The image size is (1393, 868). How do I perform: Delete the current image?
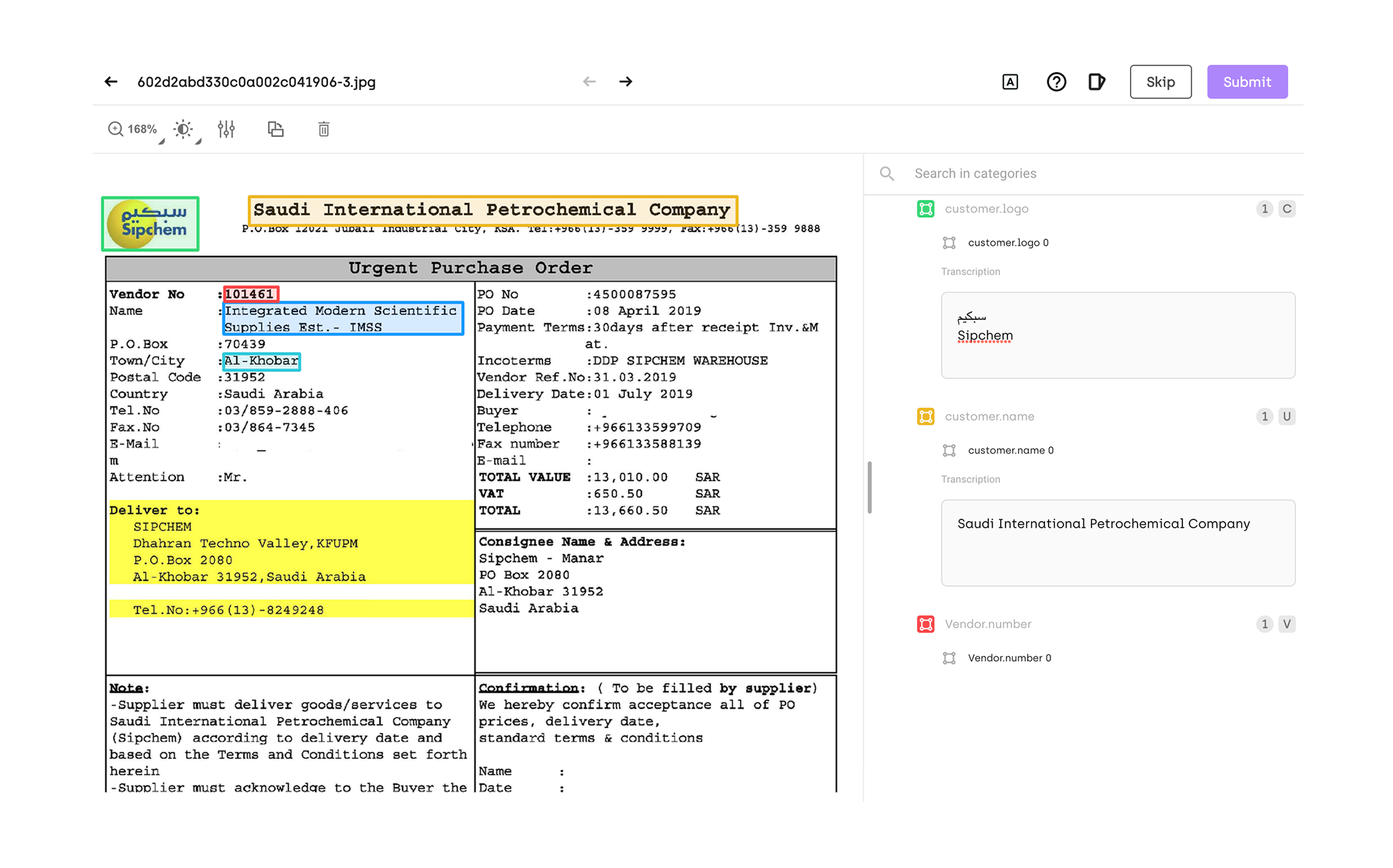324,129
